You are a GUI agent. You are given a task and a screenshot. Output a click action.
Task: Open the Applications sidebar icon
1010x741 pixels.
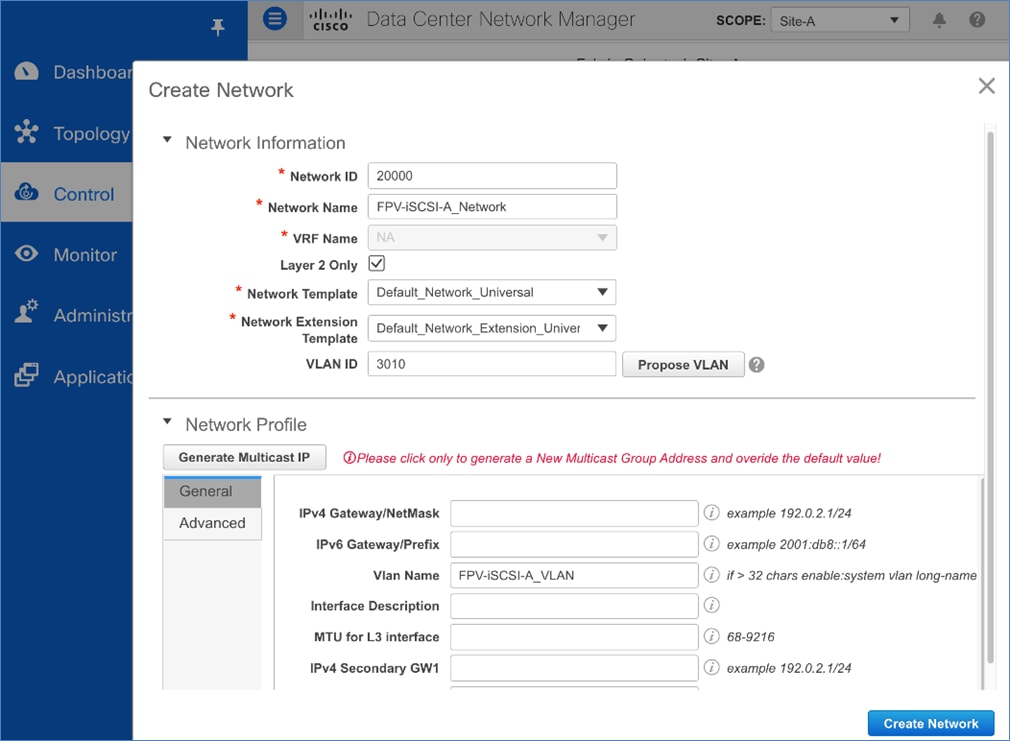(x=26, y=374)
